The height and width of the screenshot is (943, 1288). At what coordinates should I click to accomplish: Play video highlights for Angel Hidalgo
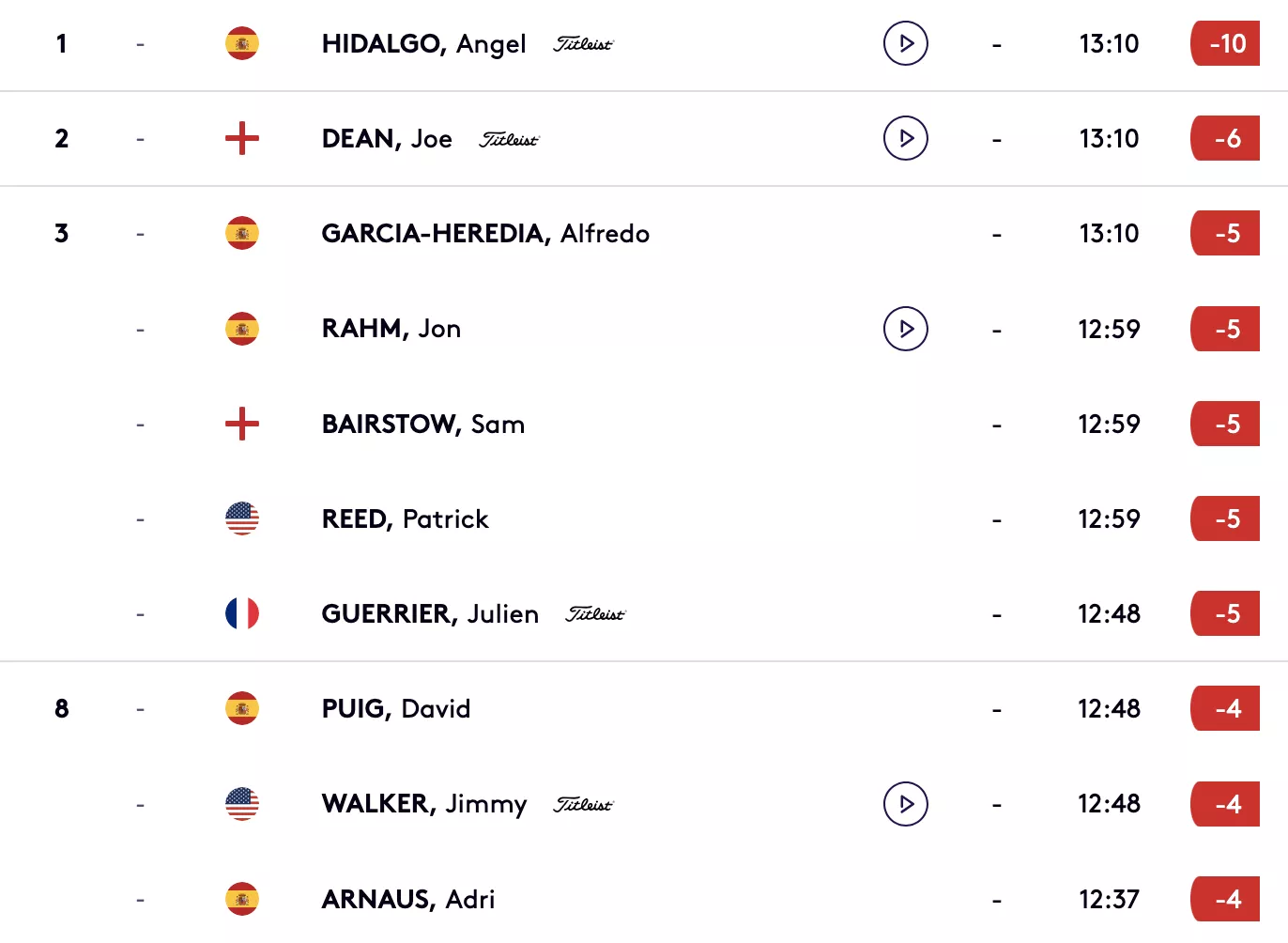906,43
